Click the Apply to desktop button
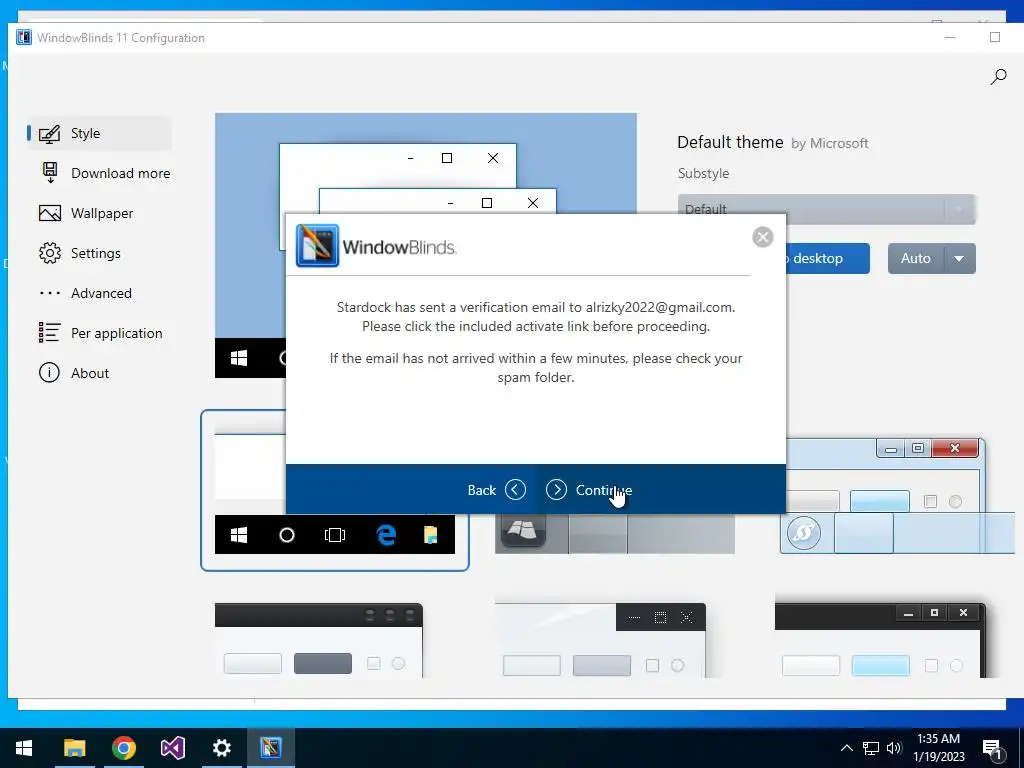This screenshot has height=768, width=1024. click(x=827, y=259)
